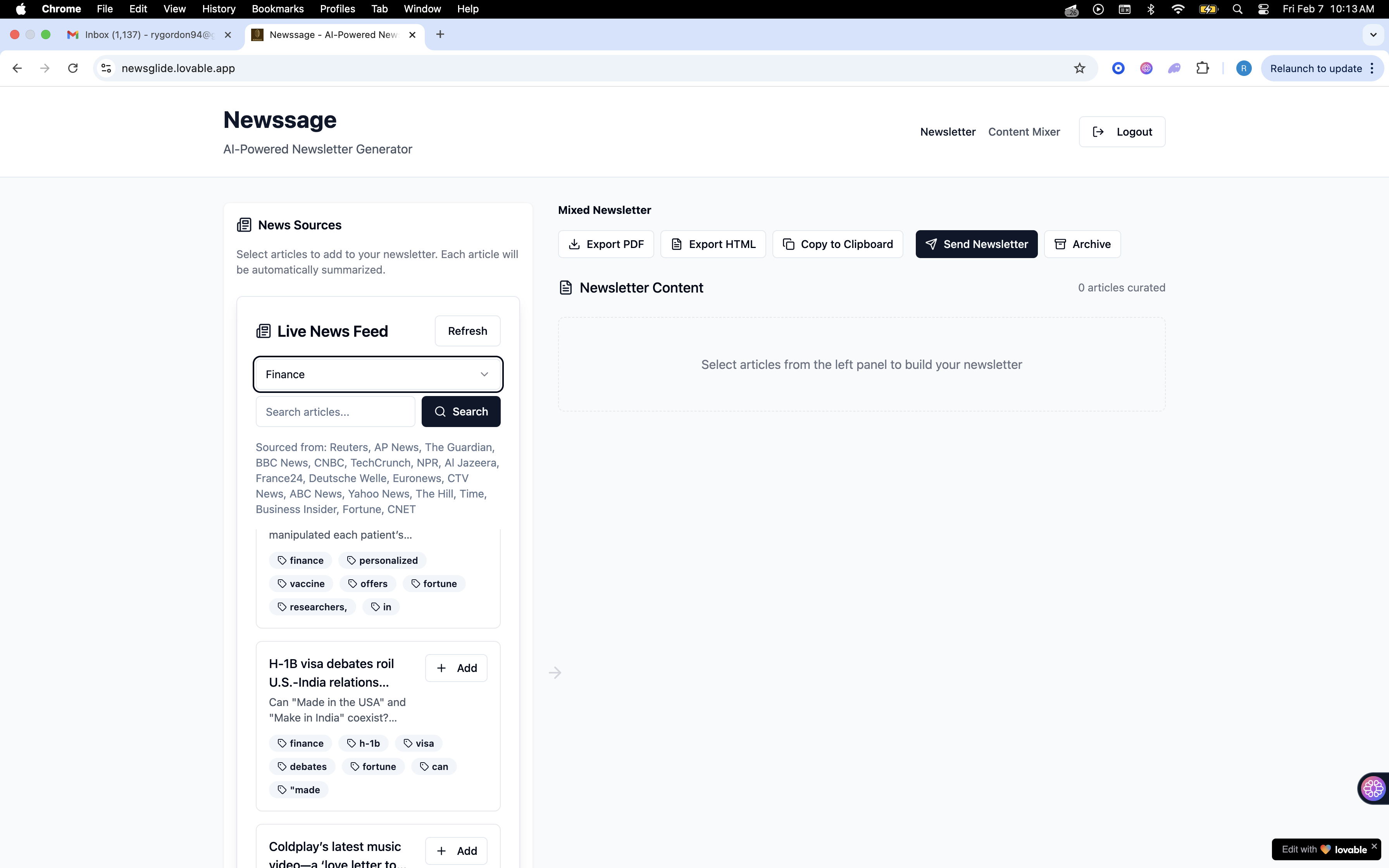Click the offers tag

click(368, 584)
